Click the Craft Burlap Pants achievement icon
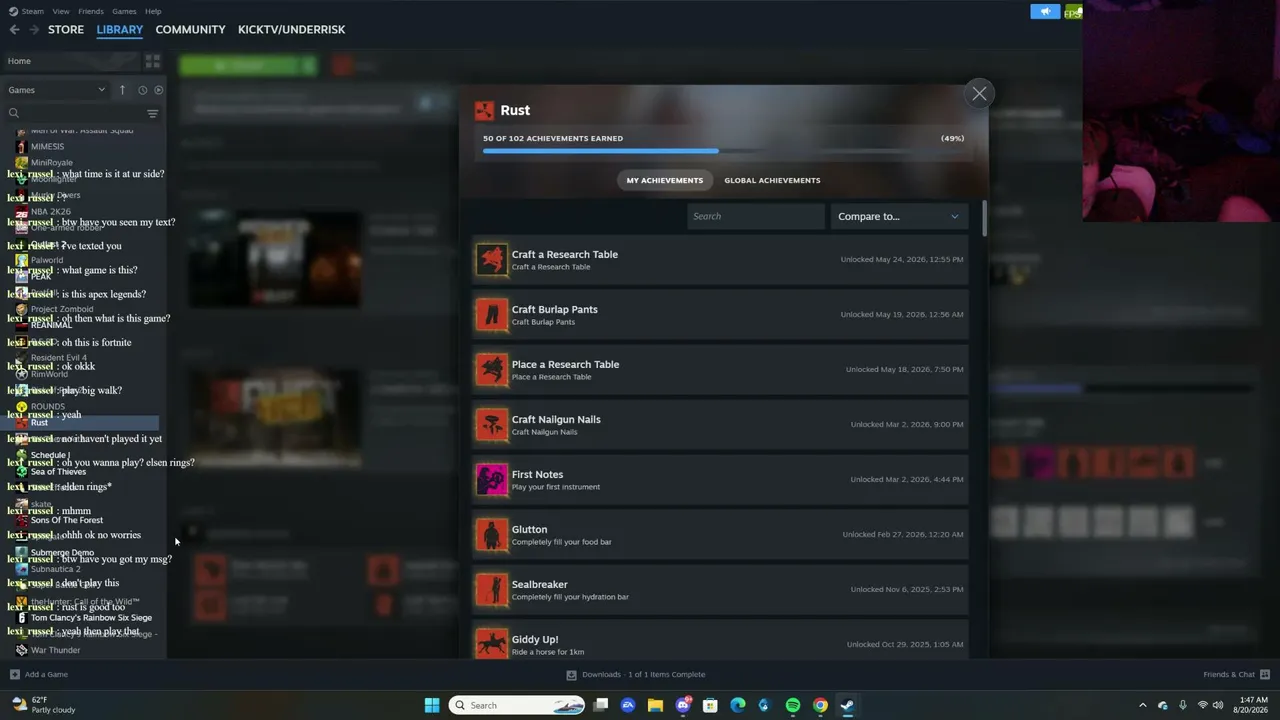Image resolution: width=1280 pixels, height=720 pixels. [491, 315]
